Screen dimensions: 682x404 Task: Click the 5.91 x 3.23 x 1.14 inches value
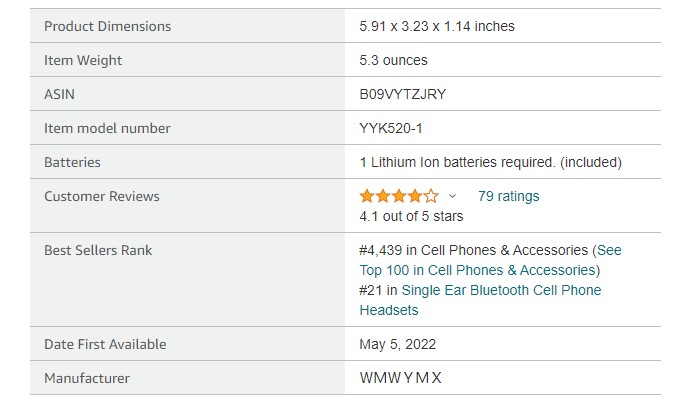437,26
